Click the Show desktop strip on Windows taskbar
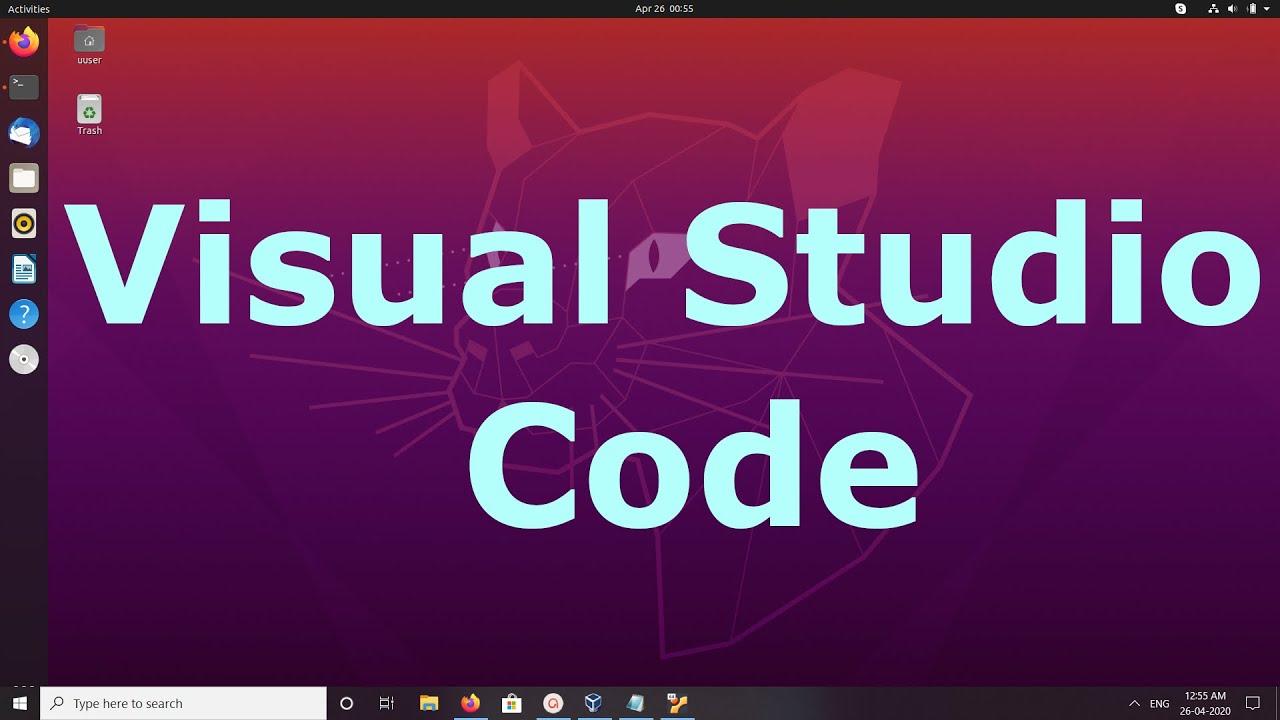Viewport: 1280px width, 720px height. pos(1278,703)
